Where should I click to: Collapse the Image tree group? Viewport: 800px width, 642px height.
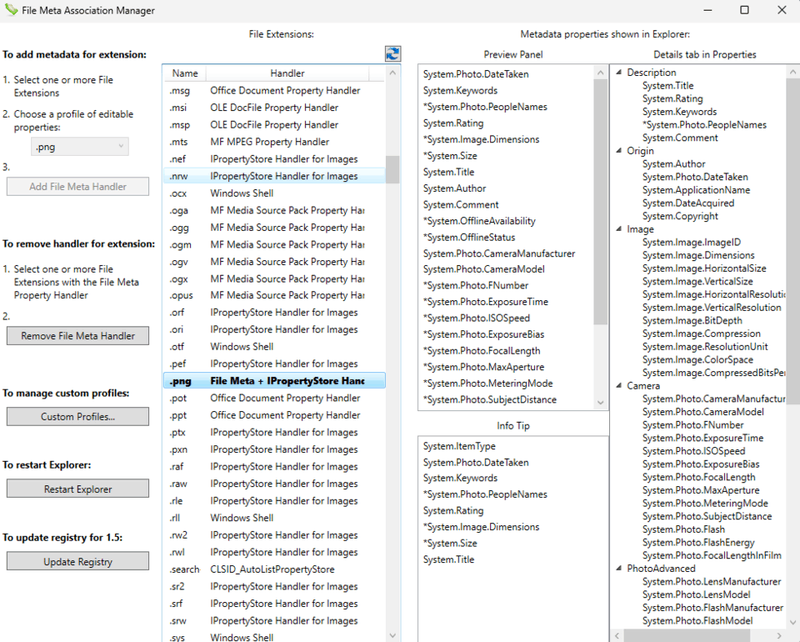point(619,230)
